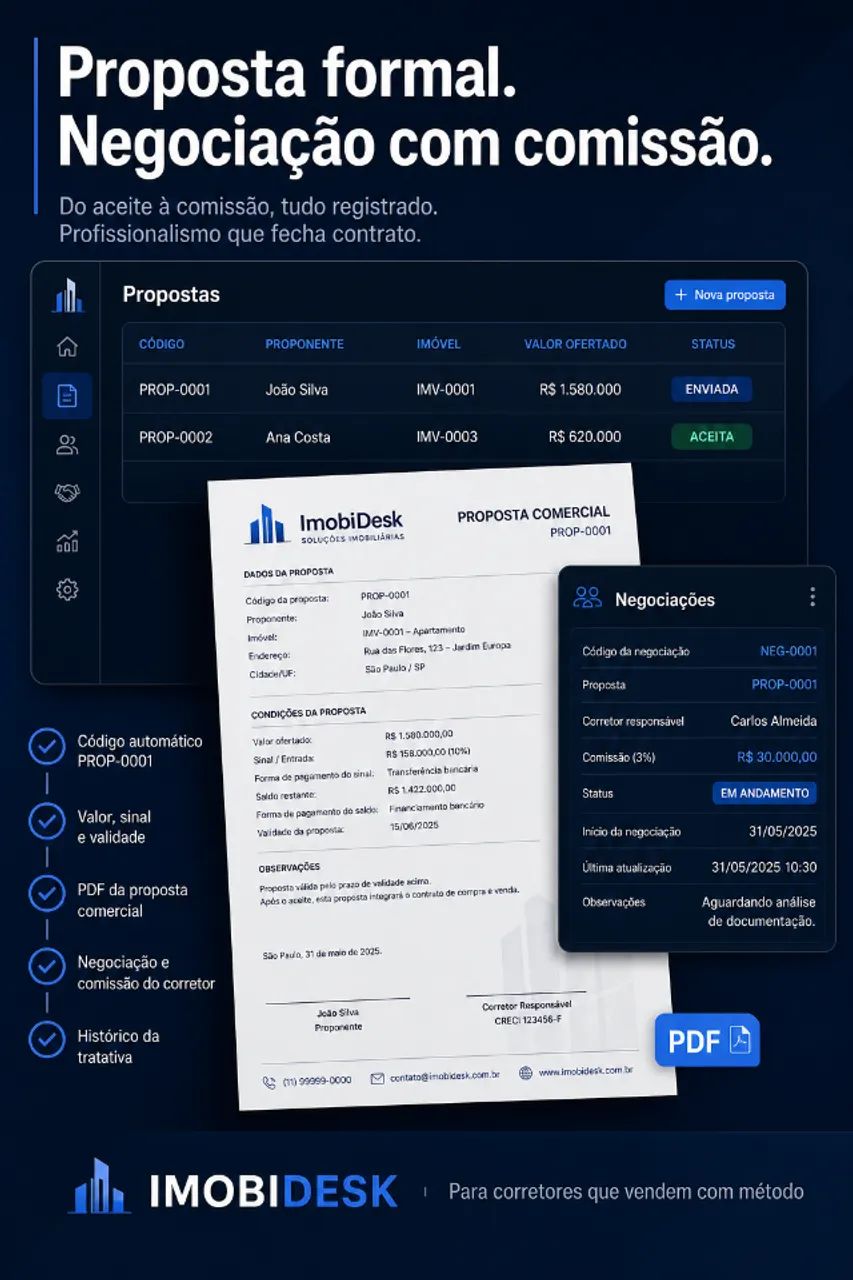Sort by the VALOR OFERTADO column header
This screenshot has width=853, height=1280.
click(x=575, y=344)
